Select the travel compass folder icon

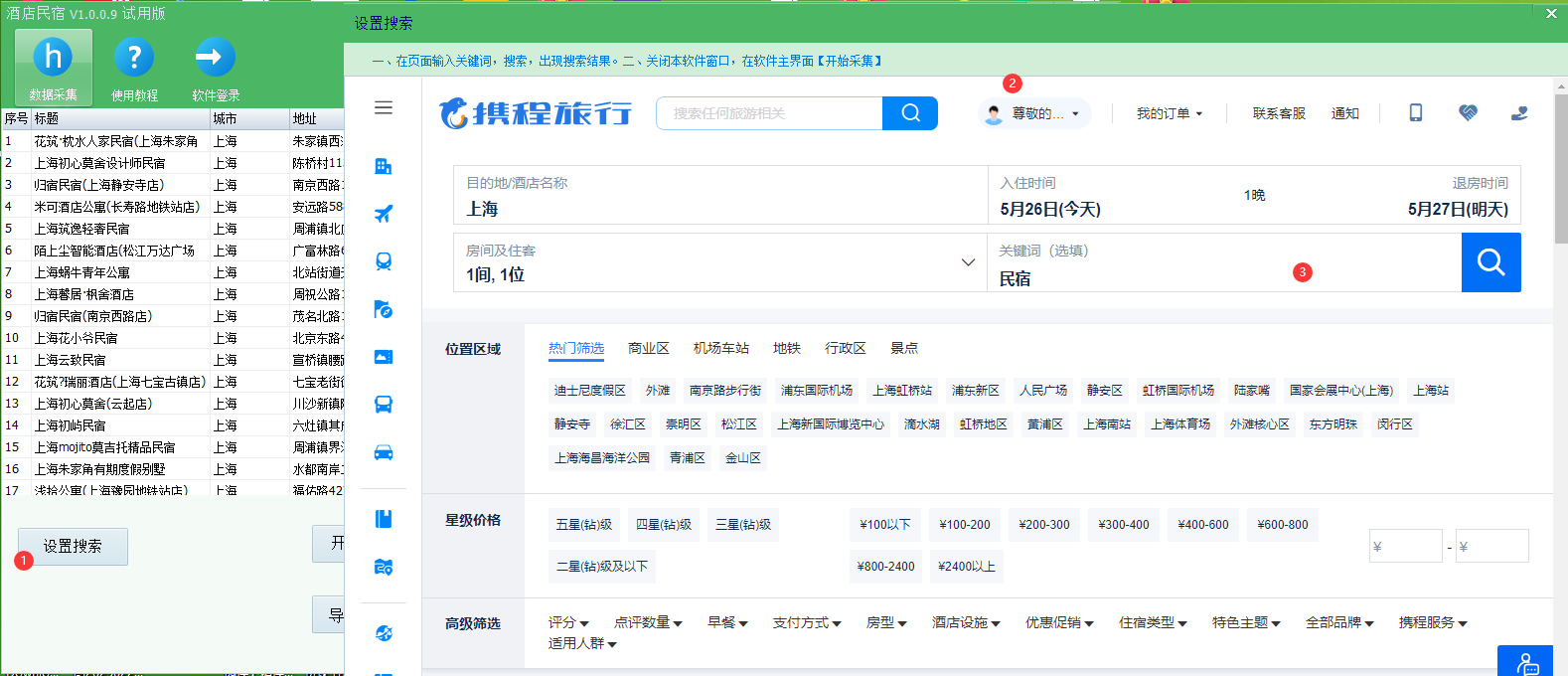click(384, 309)
